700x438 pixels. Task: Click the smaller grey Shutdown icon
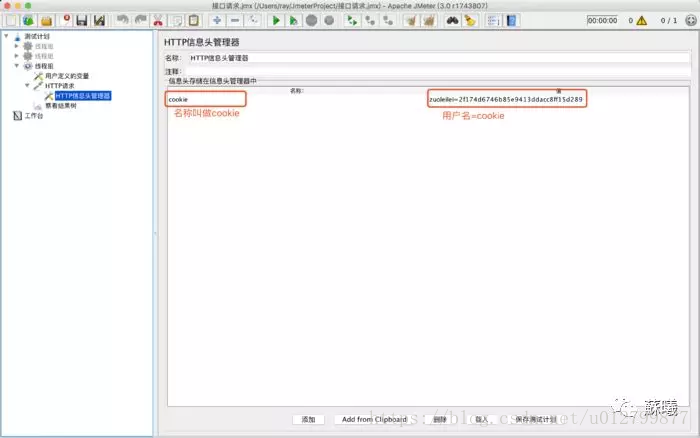329,21
